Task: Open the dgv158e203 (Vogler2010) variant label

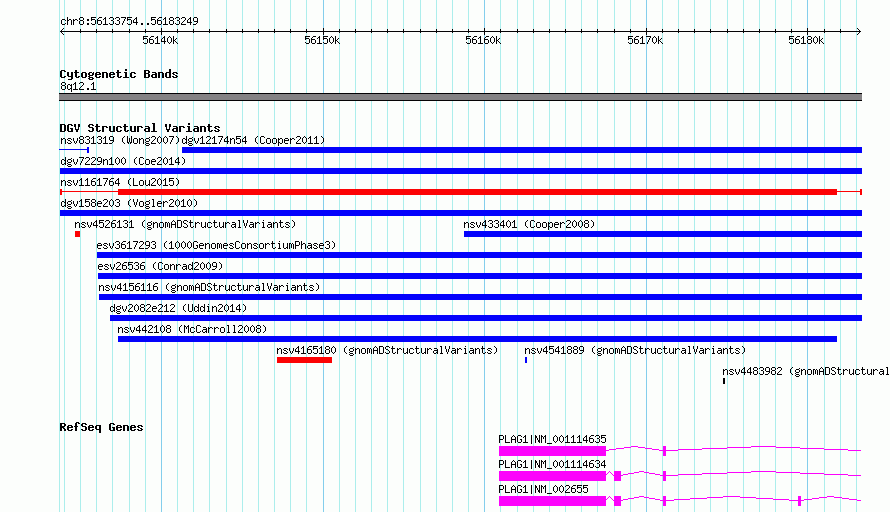Action: (129, 203)
